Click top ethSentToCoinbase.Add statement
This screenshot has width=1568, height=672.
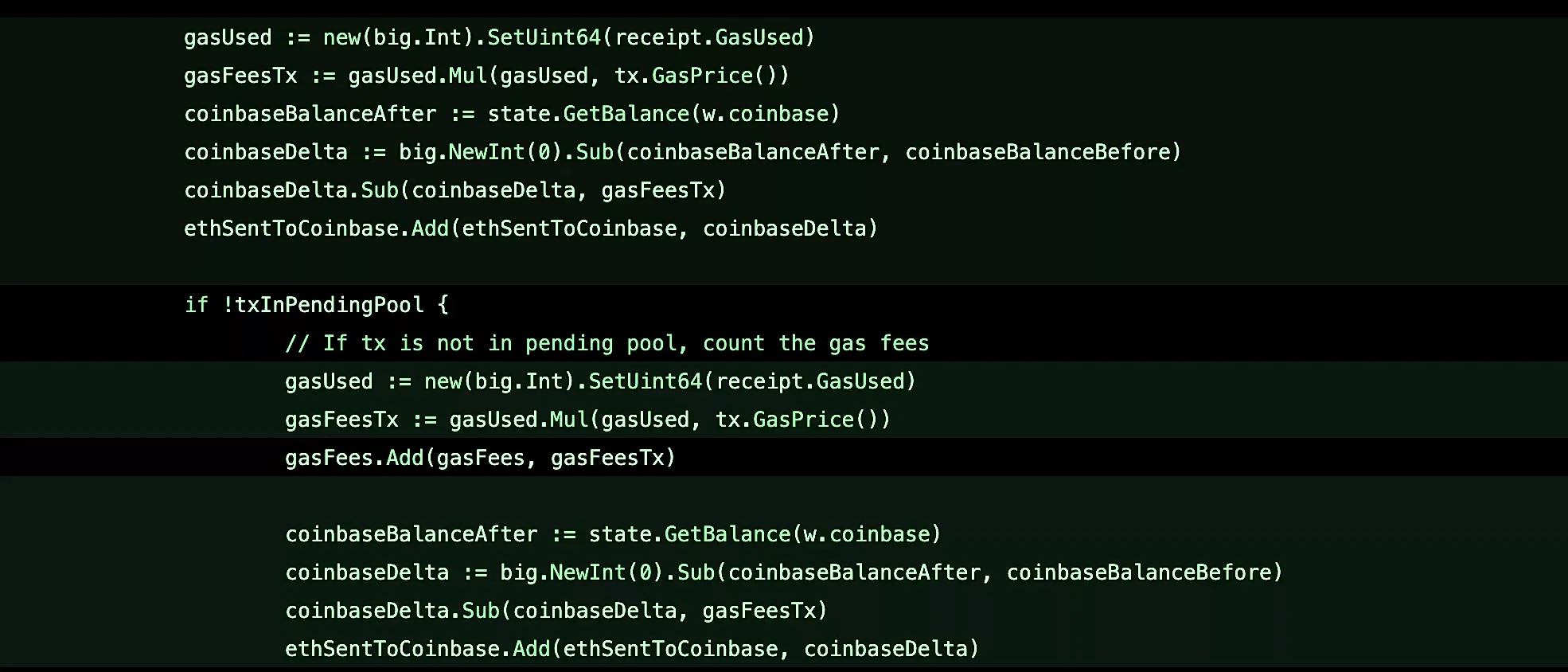click(531, 229)
